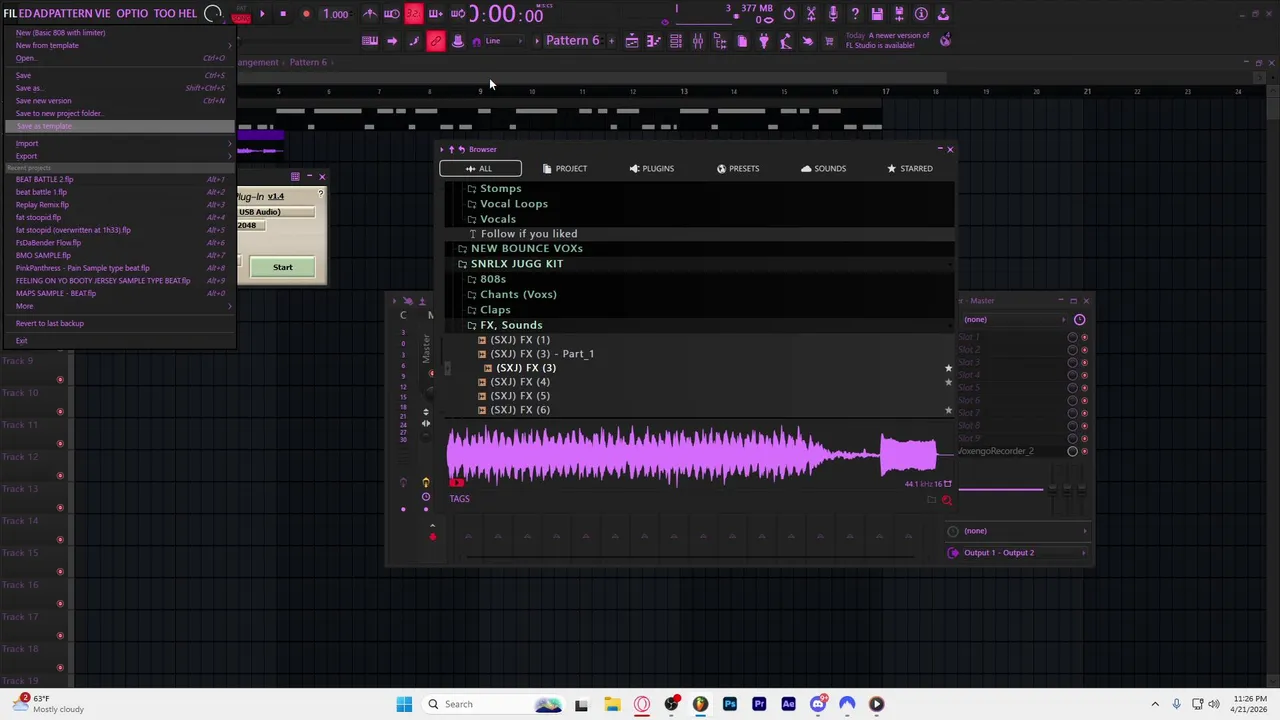1280x720 pixels.
Task: Click the help question mark icon
Action: click(855, 14)
